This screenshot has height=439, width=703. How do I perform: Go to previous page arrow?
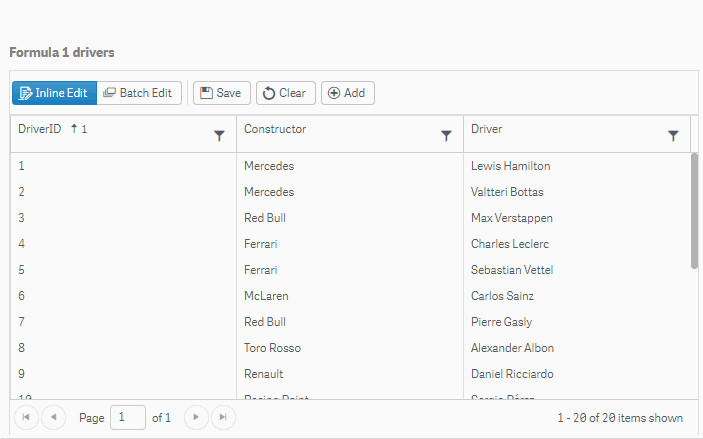(x=53, y=417)
